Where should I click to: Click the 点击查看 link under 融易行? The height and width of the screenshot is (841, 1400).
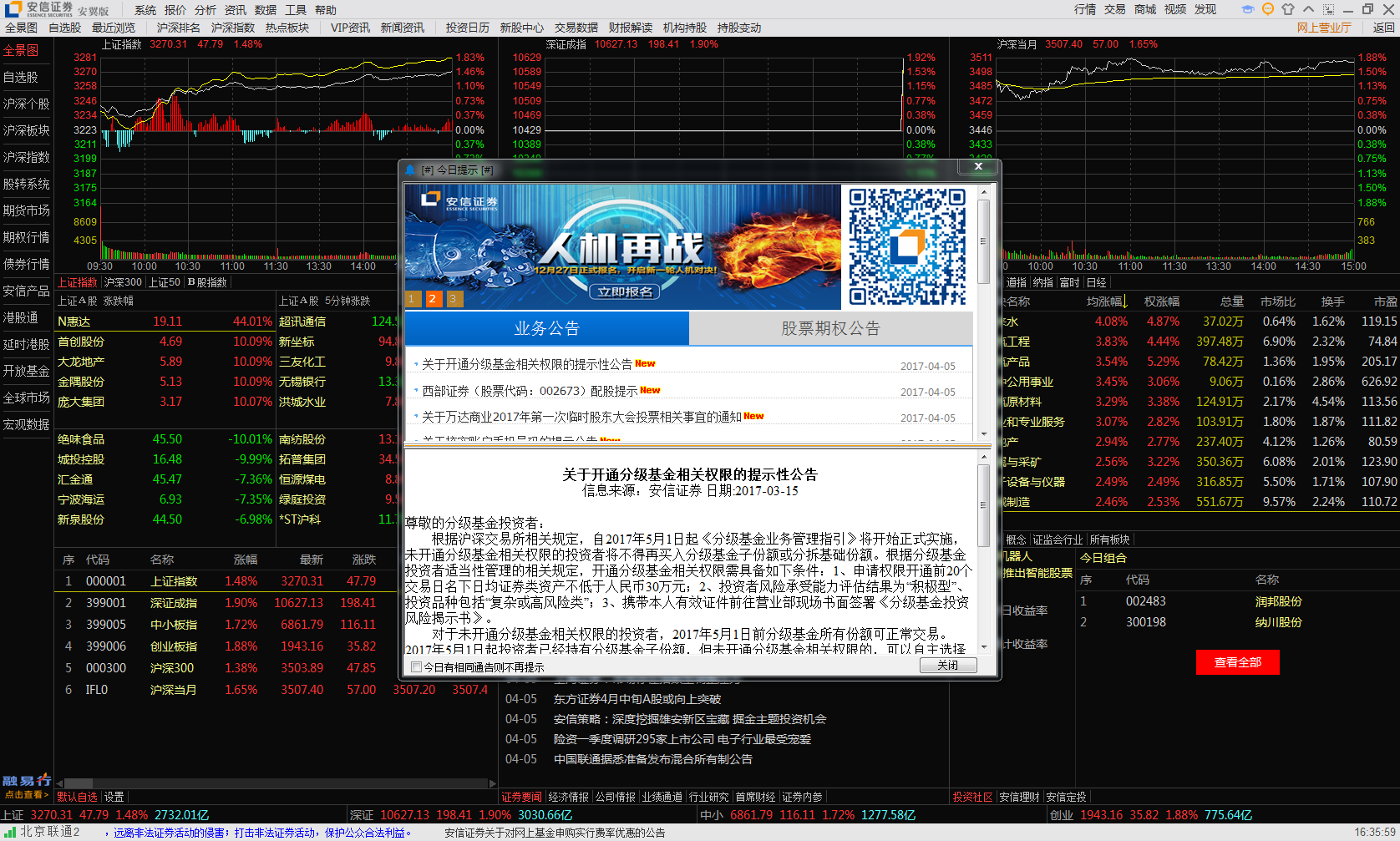tap(26, 795)
